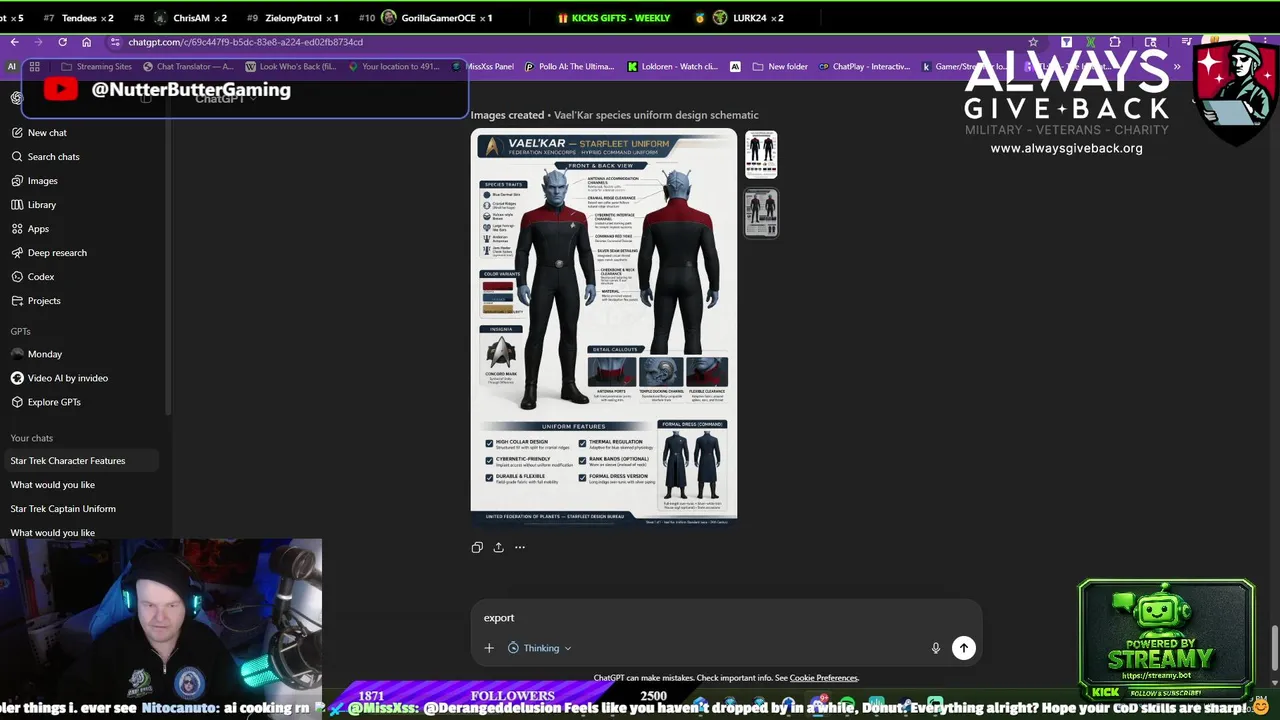Open the browser extensions puzzle icon
The width and height of the screenshot is (1280, 720).
[1115, 42]
